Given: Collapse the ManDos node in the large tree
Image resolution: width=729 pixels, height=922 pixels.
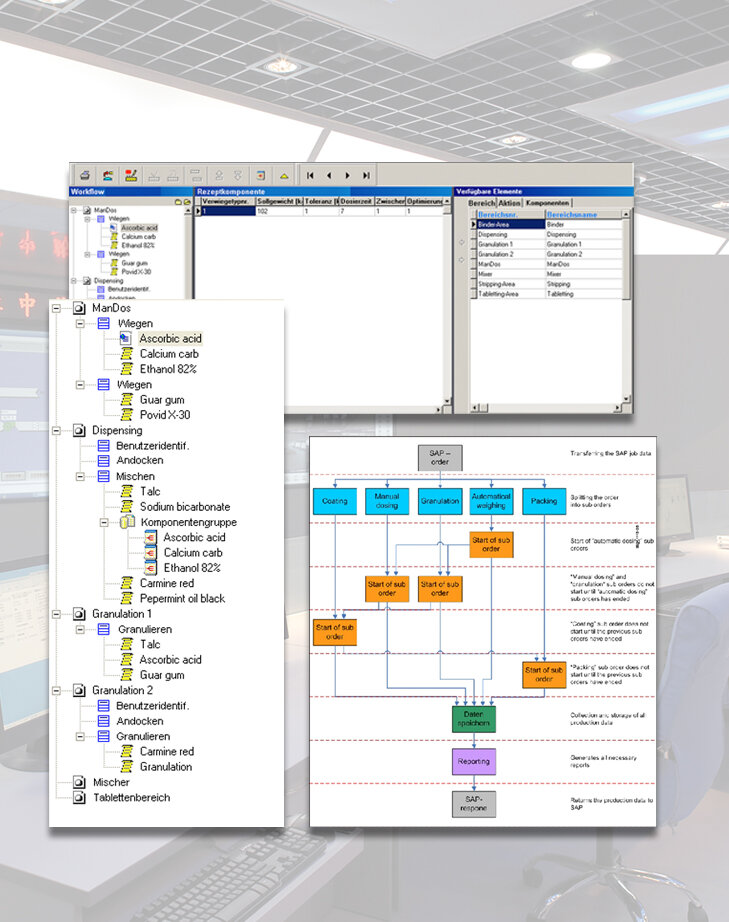Looking at the screenshot, I should coord(56,308).
